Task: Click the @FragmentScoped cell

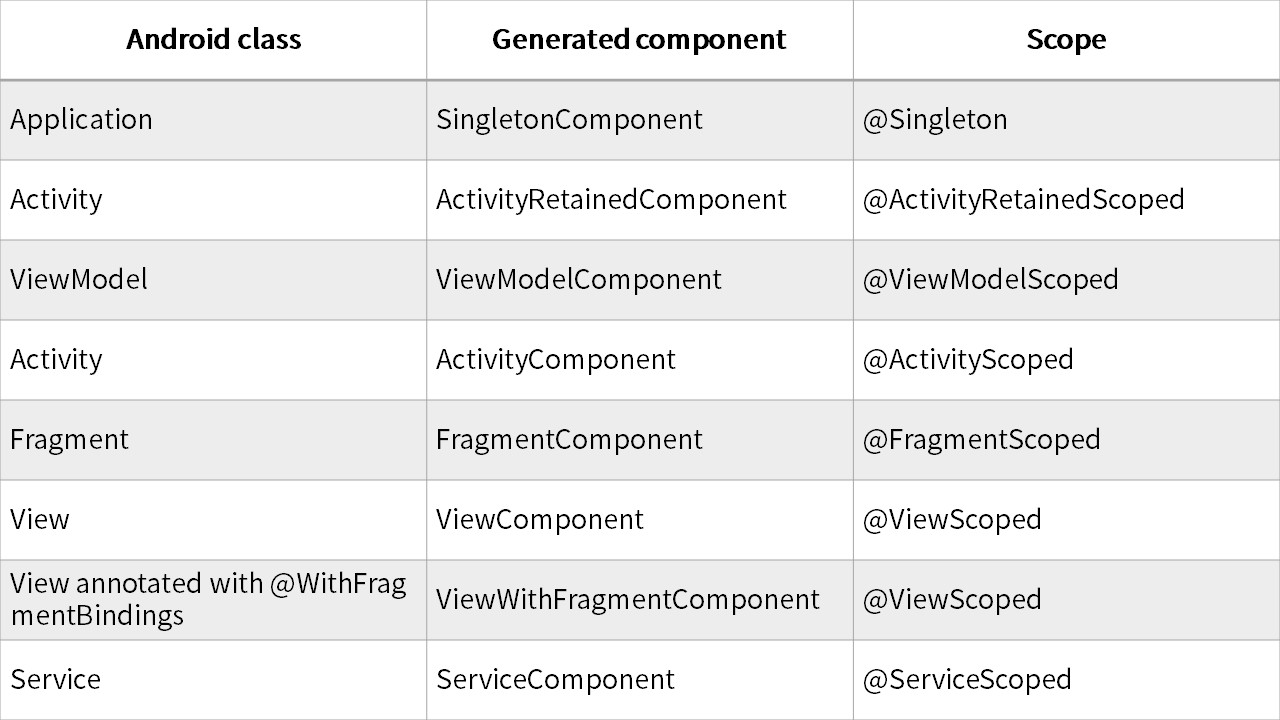Action: click(x=981, y=440)
